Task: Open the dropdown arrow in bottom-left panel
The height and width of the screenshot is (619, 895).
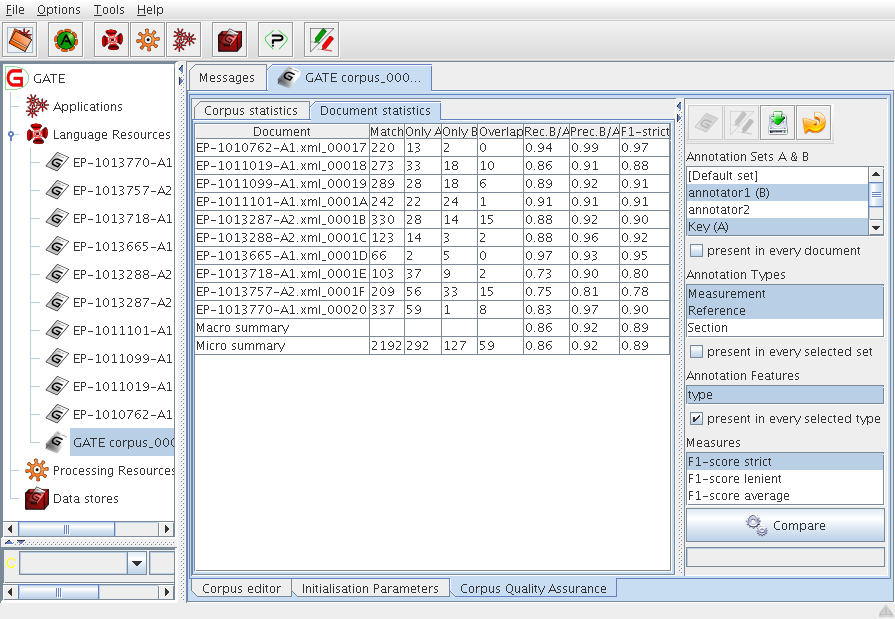Action: [137, 564]
